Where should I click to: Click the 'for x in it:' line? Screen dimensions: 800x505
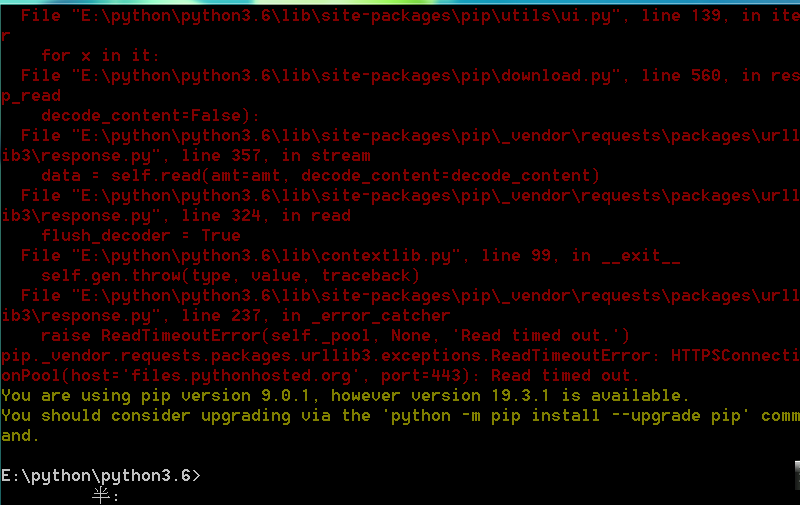click(x=101, y=56)
